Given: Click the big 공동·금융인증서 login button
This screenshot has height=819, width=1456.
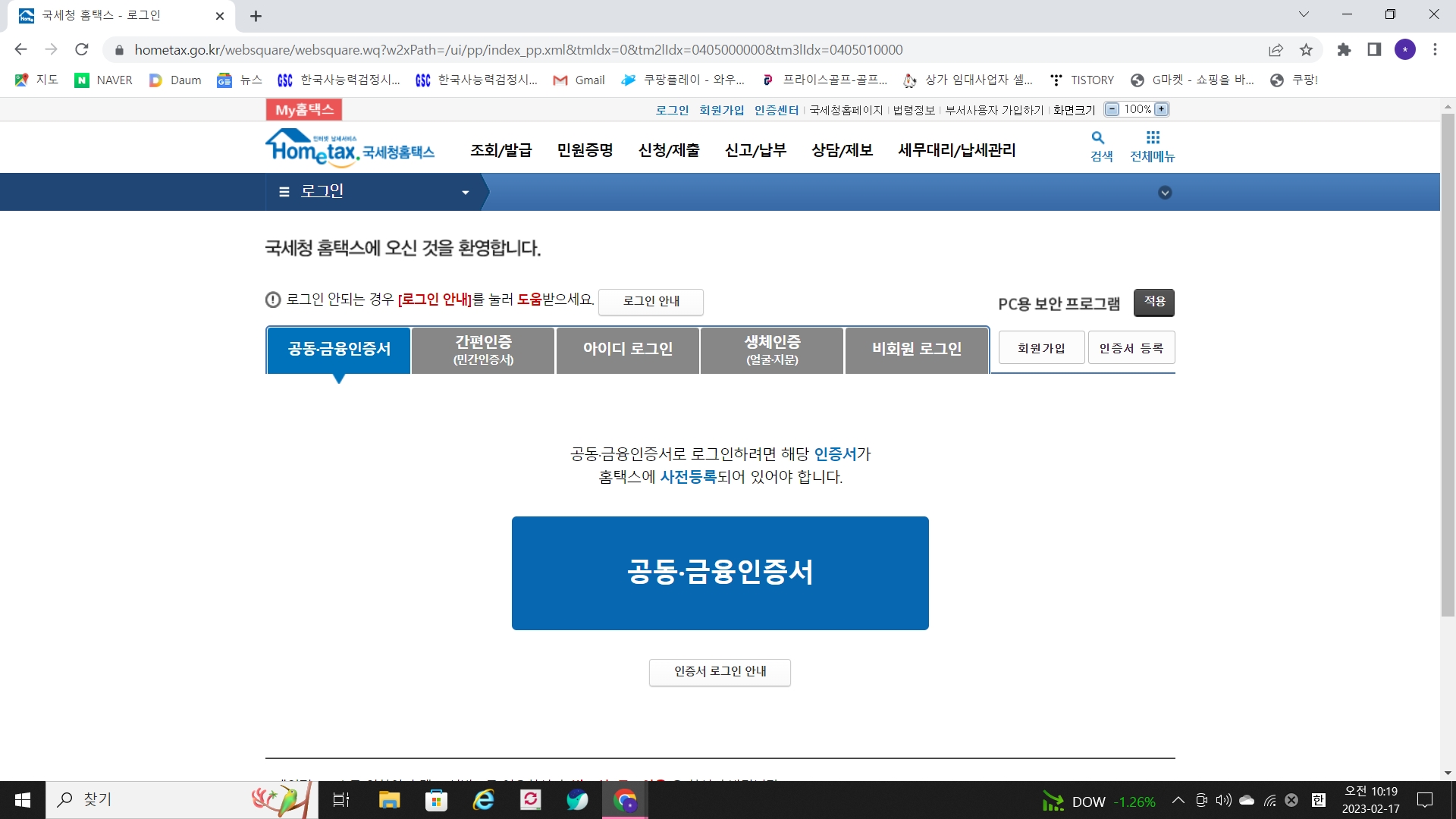Looking at the screenshot, I should 720,573.
